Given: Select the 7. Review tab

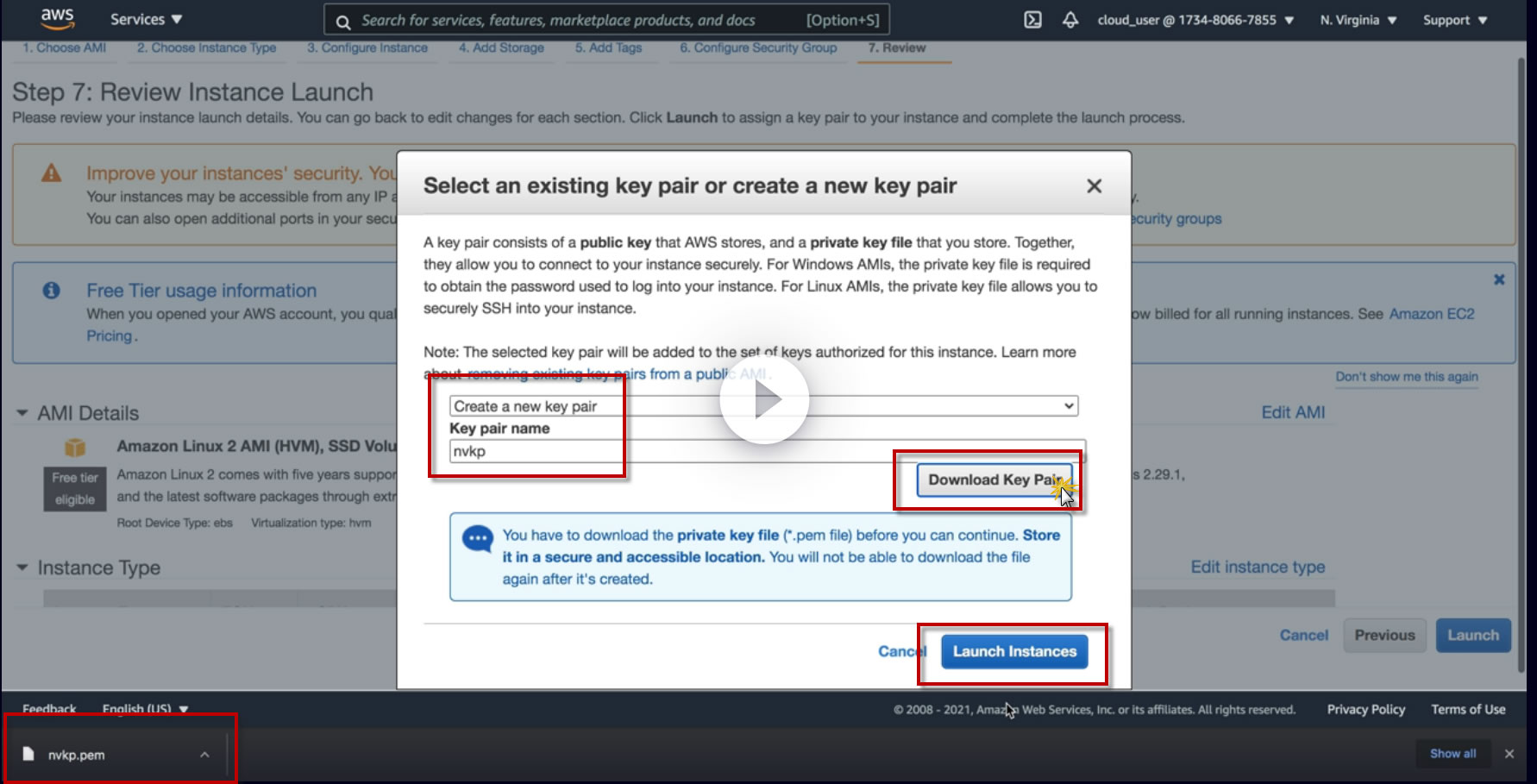Looking at the screenshot, I should (897, 48).
